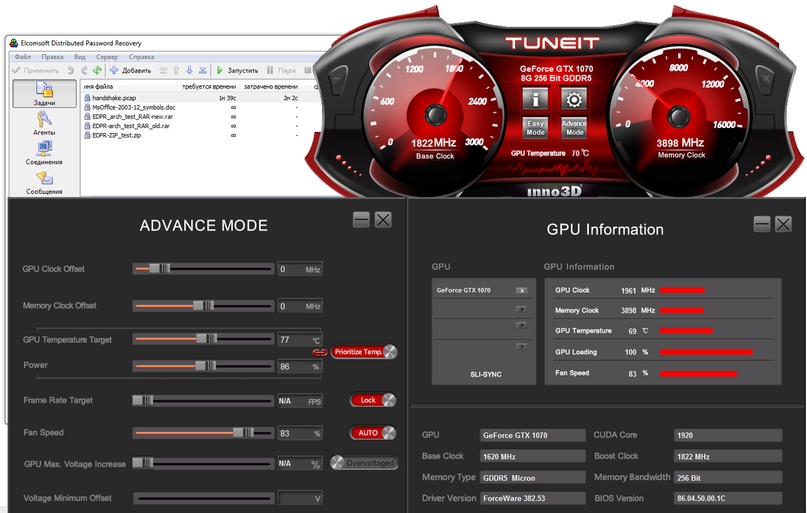
Task: Click the Easy Mode button
Action: pyautogui.click(x=535, y=128)
